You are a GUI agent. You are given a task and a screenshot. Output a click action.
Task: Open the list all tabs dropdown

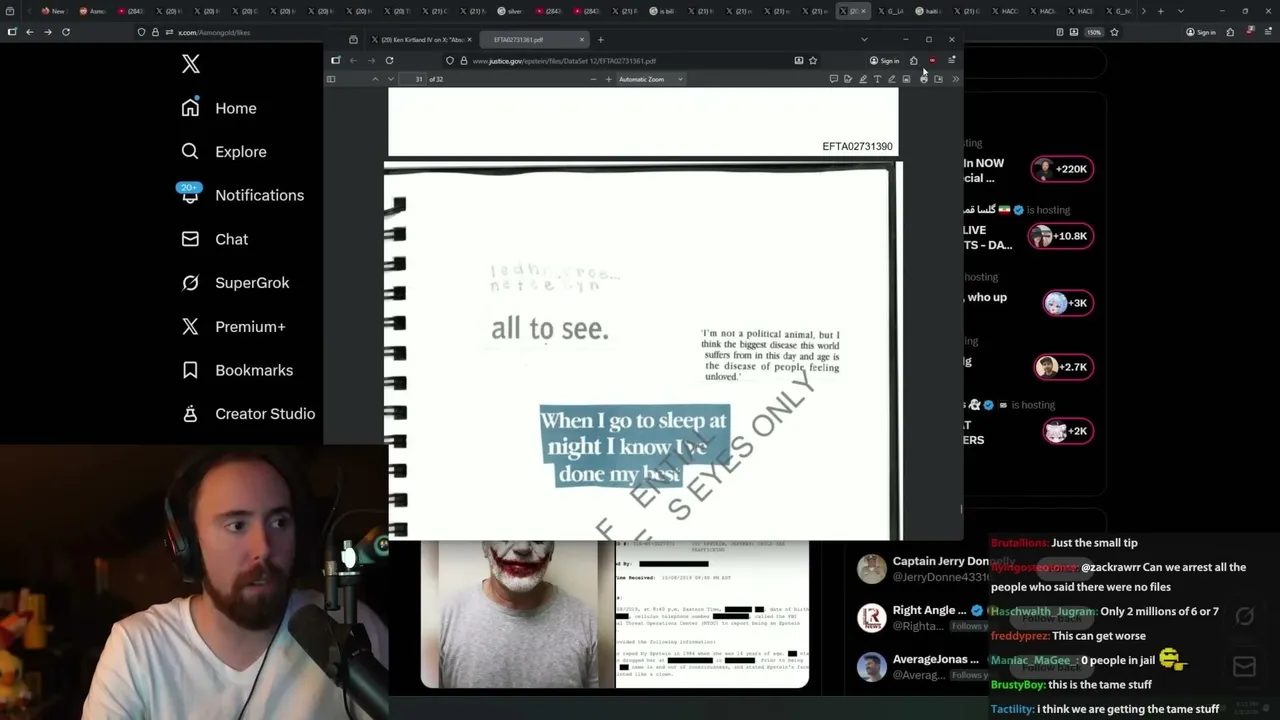pyautogui.click(x=864, y=40)
